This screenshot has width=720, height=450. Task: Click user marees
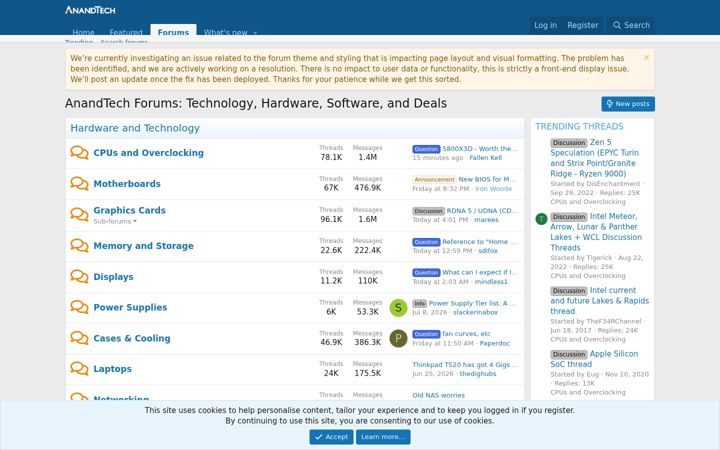486,219
